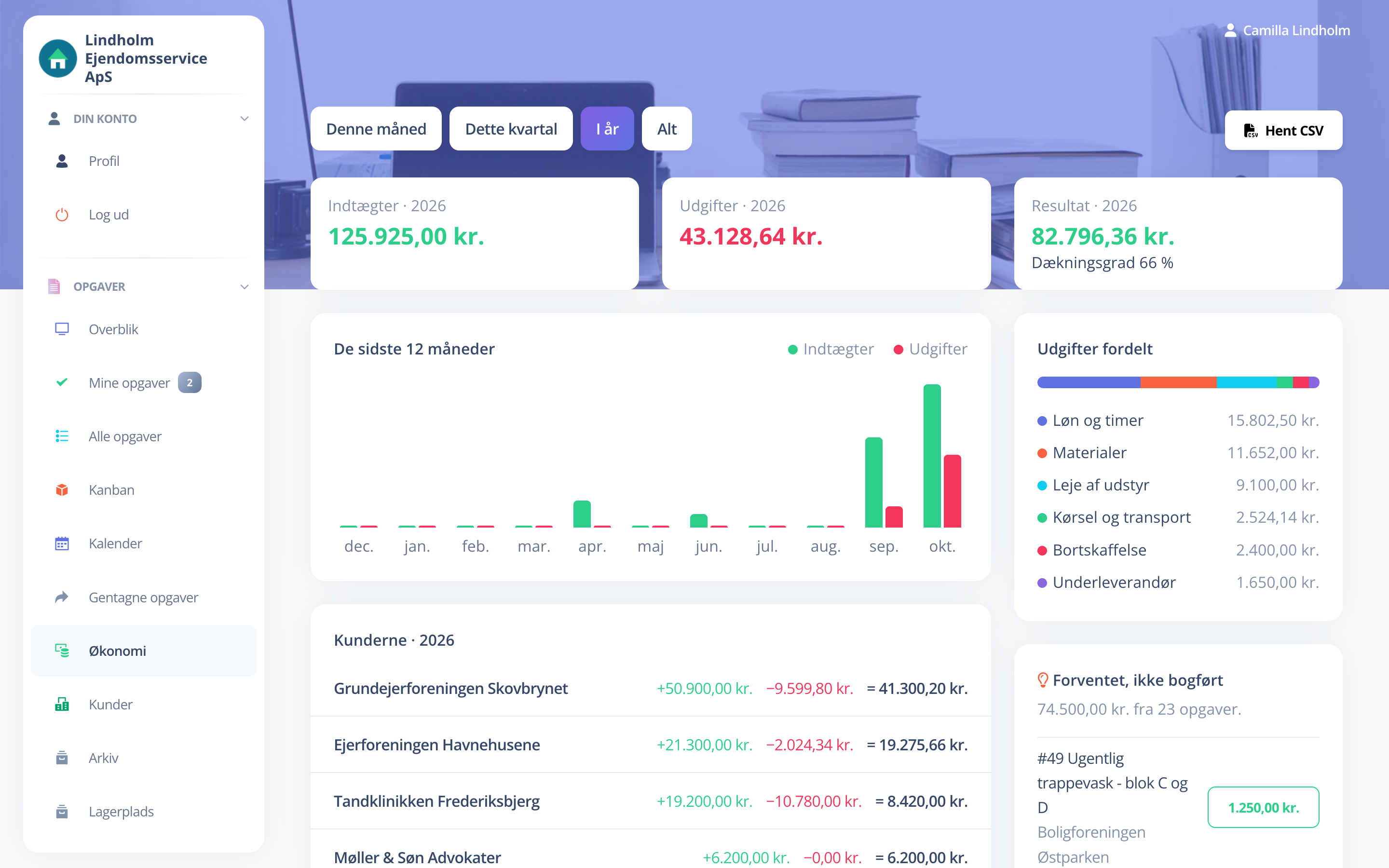The height and width of the screenshot is (868, 1389).
Task: Click the green okt. income bar
Action: pos(932,456)
